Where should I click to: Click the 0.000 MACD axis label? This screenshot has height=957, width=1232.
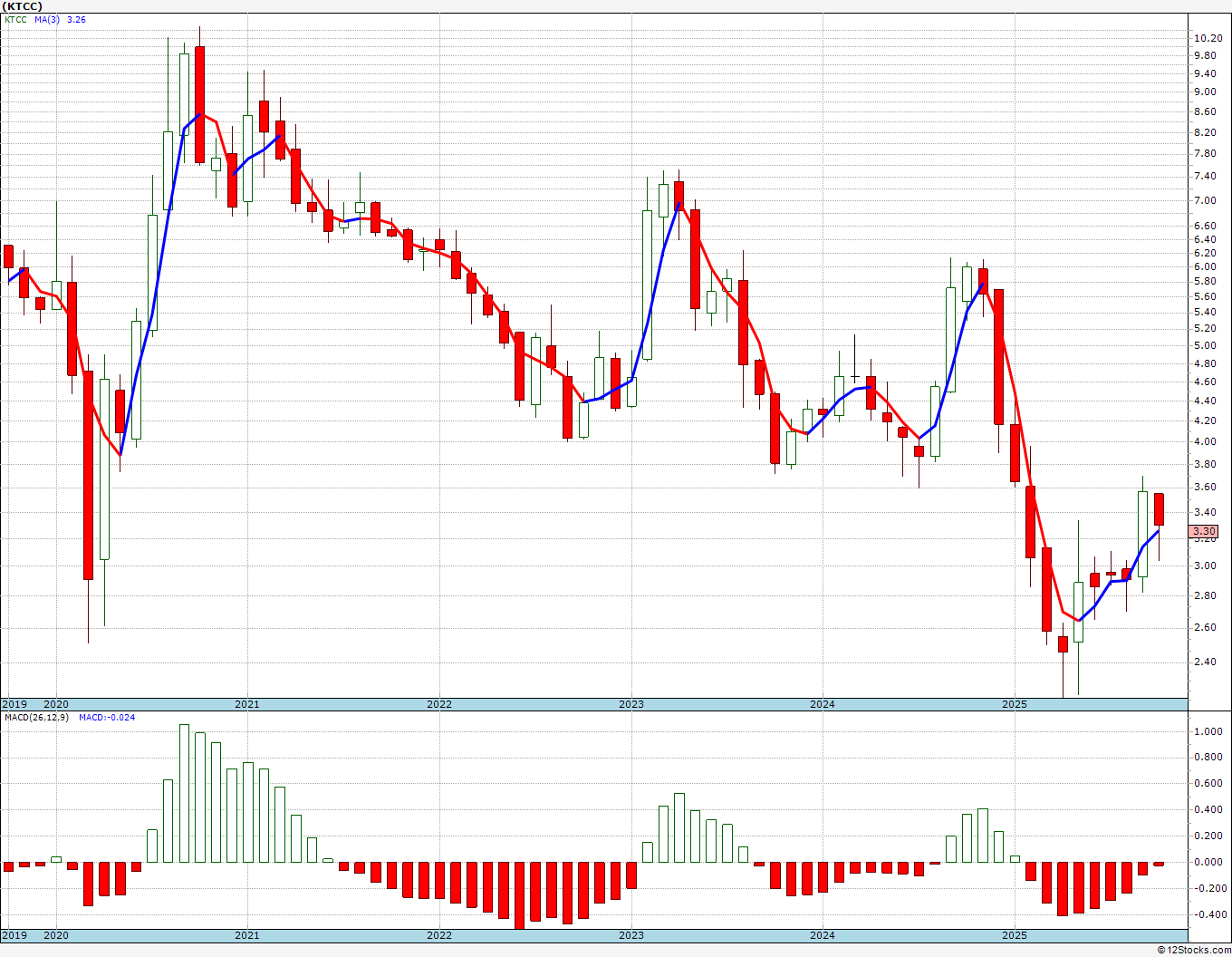coord(1207,862)
